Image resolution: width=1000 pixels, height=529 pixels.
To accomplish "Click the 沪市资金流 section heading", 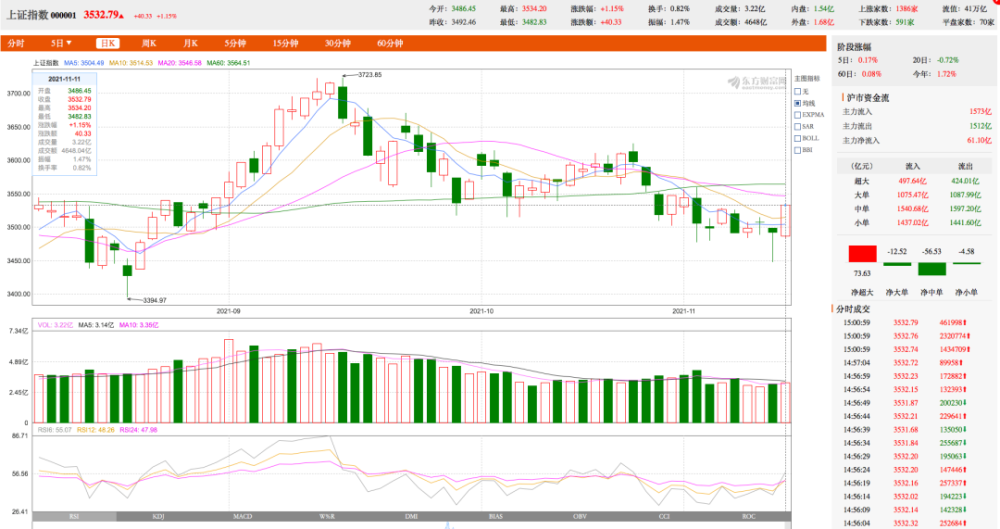I will point(868,98).
